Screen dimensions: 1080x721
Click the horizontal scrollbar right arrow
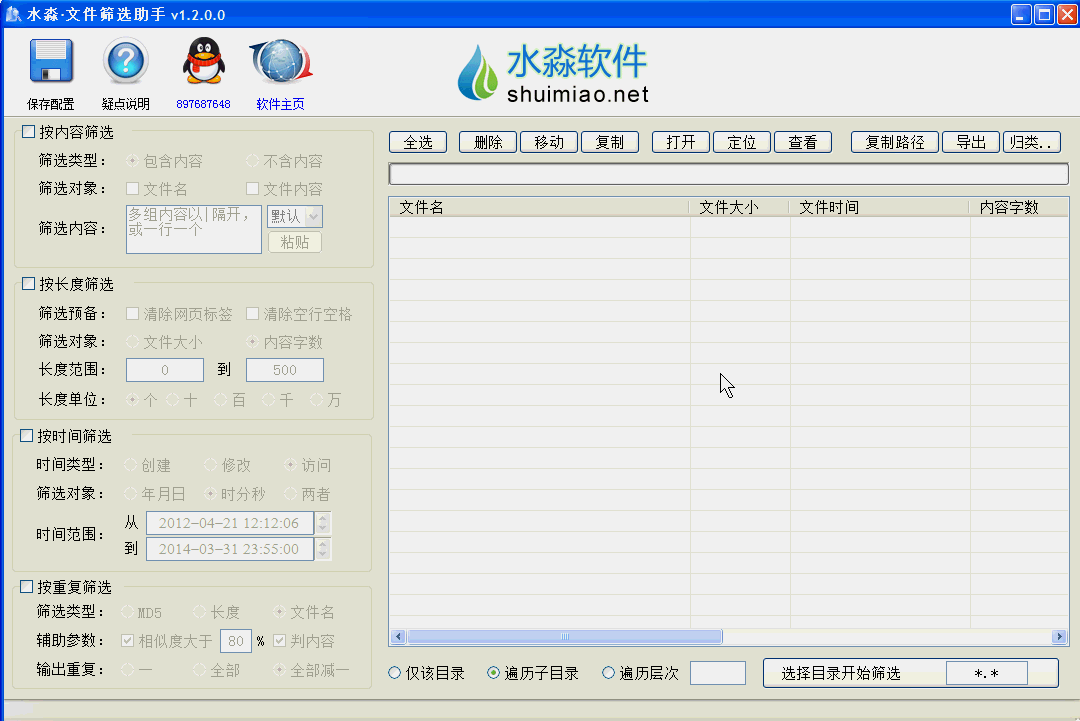[x=1059, y=637]
